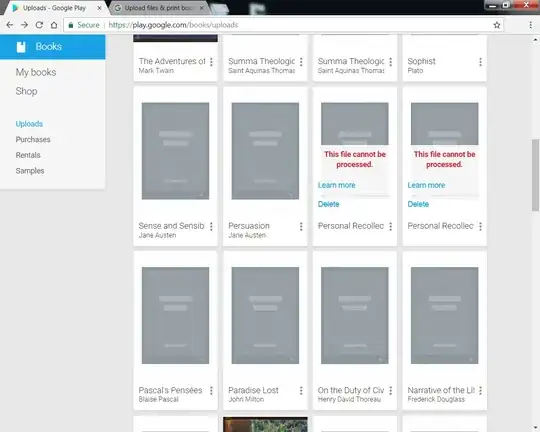Image resolution: width=540 pixels, height=432 pixels.
Task: Open options menu for Sense and Sensibility
Action: tap(211, 226)
